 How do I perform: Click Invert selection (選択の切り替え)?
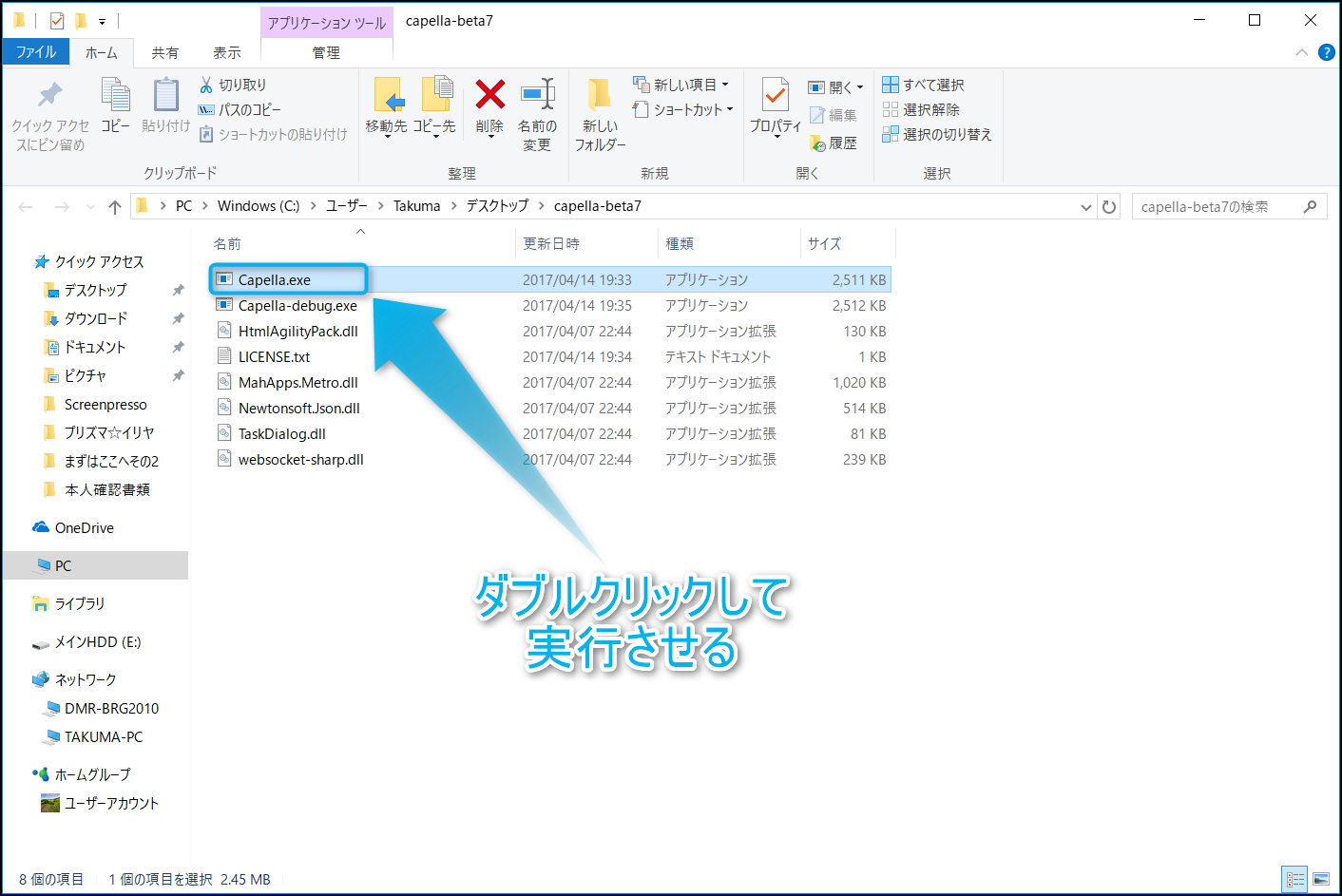coord(937,135)
